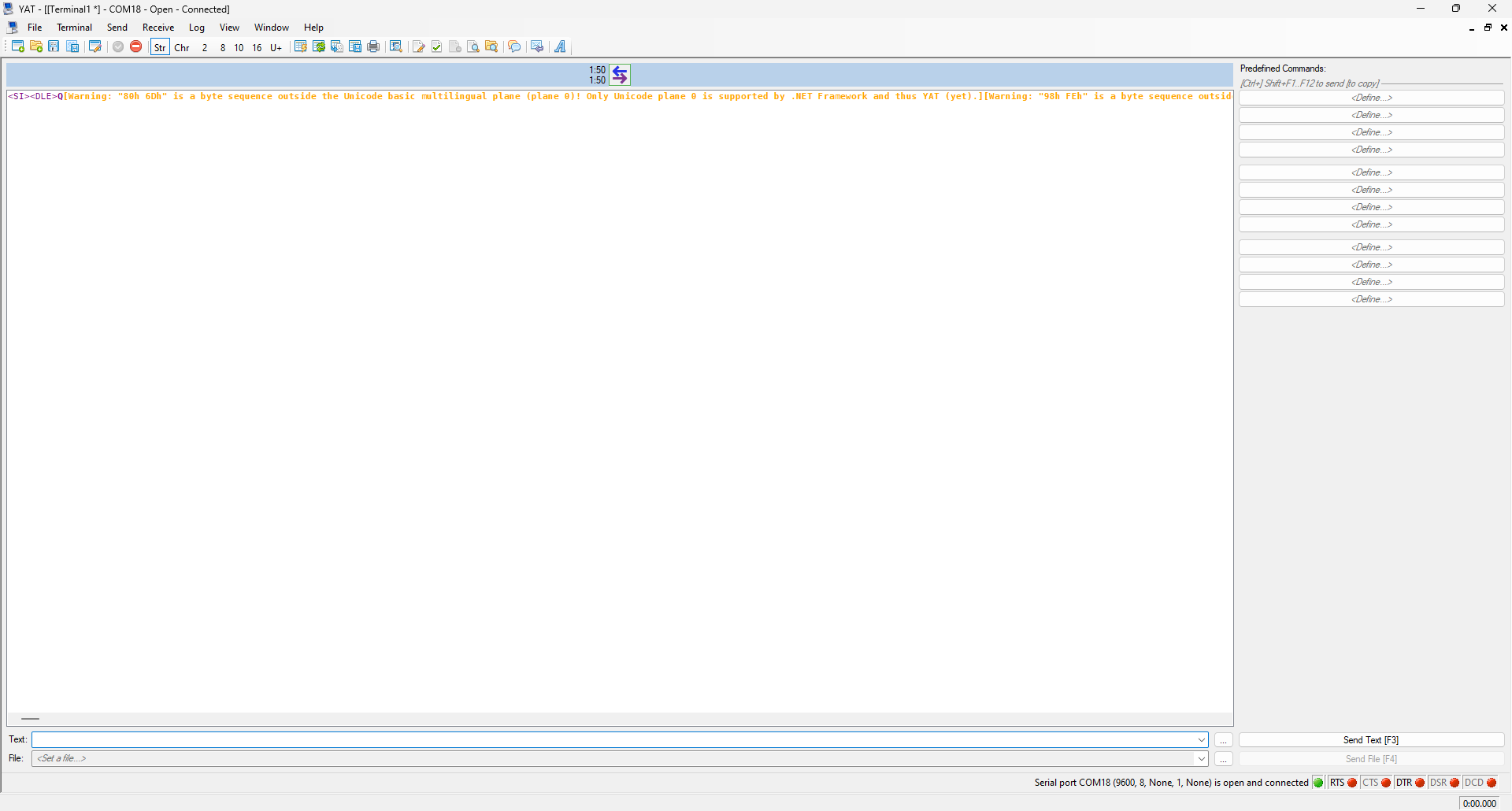Click the first Define predefined command button
The image size is (1512, 811).
pyautogui.click(x=1371, y=98)
